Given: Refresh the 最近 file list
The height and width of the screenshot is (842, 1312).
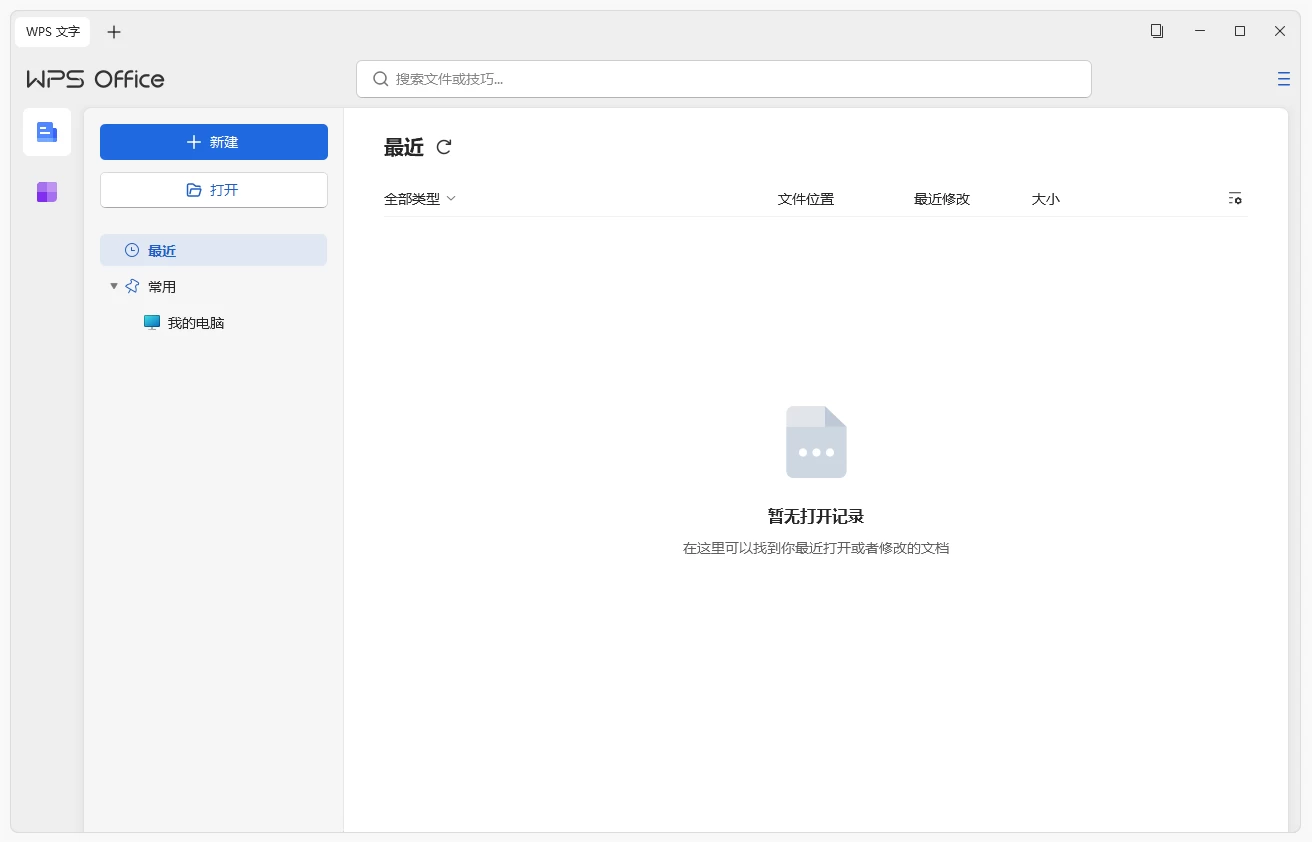Looking at the screenshot, I should point(444,147).
